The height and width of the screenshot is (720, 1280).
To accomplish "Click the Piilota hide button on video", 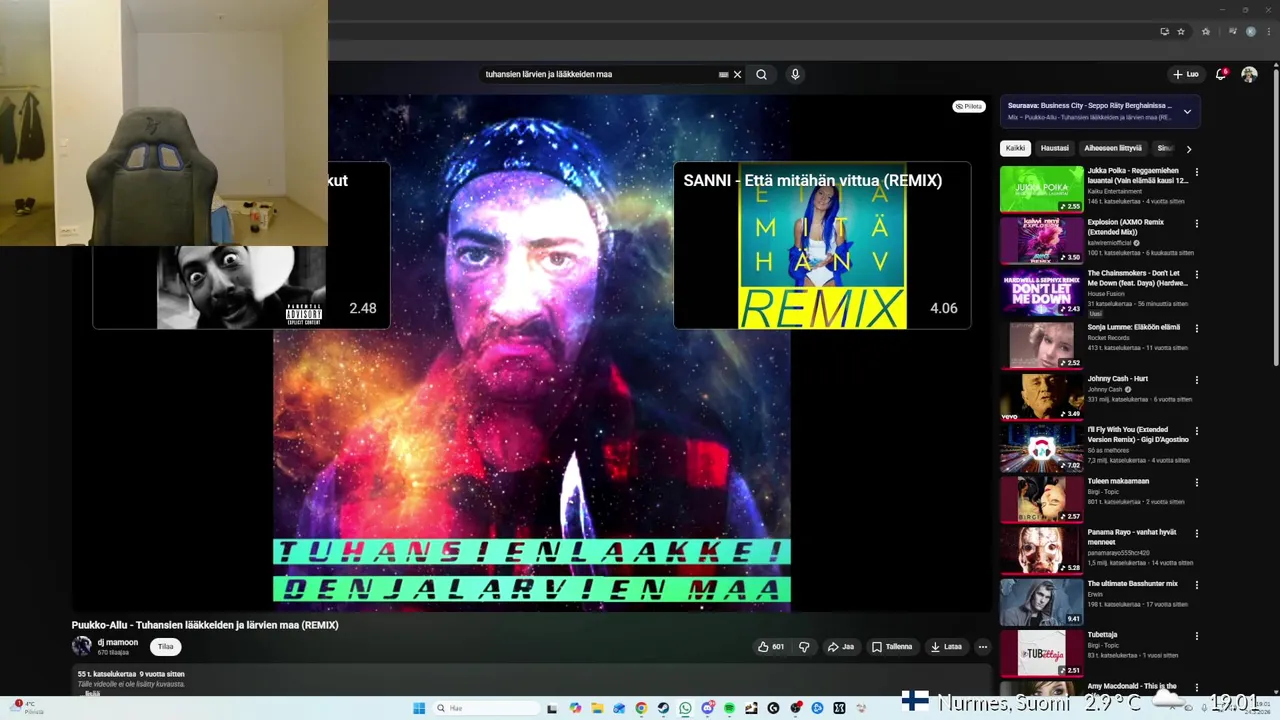I will (969, 106).
